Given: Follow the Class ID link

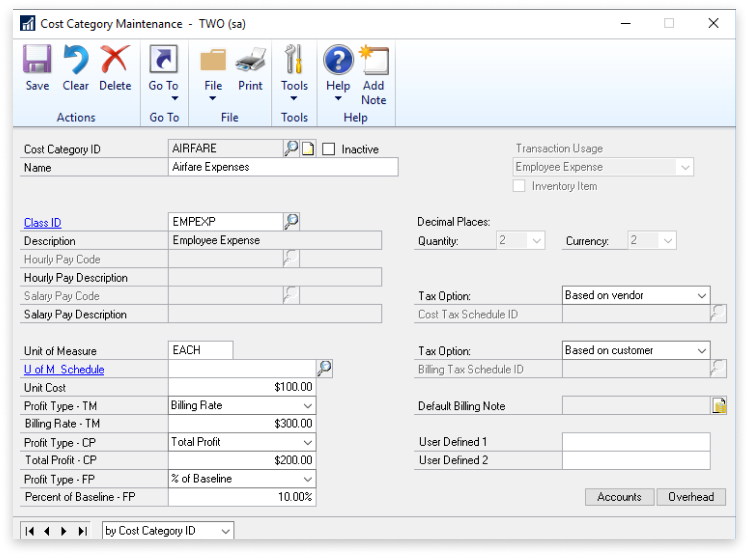Looking at the screenshot, I should click(x=43, y=223).
